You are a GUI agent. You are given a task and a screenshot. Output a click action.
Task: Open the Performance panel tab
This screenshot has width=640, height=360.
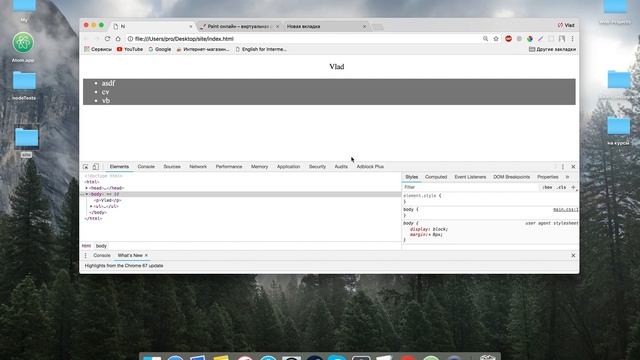[229, 167]
